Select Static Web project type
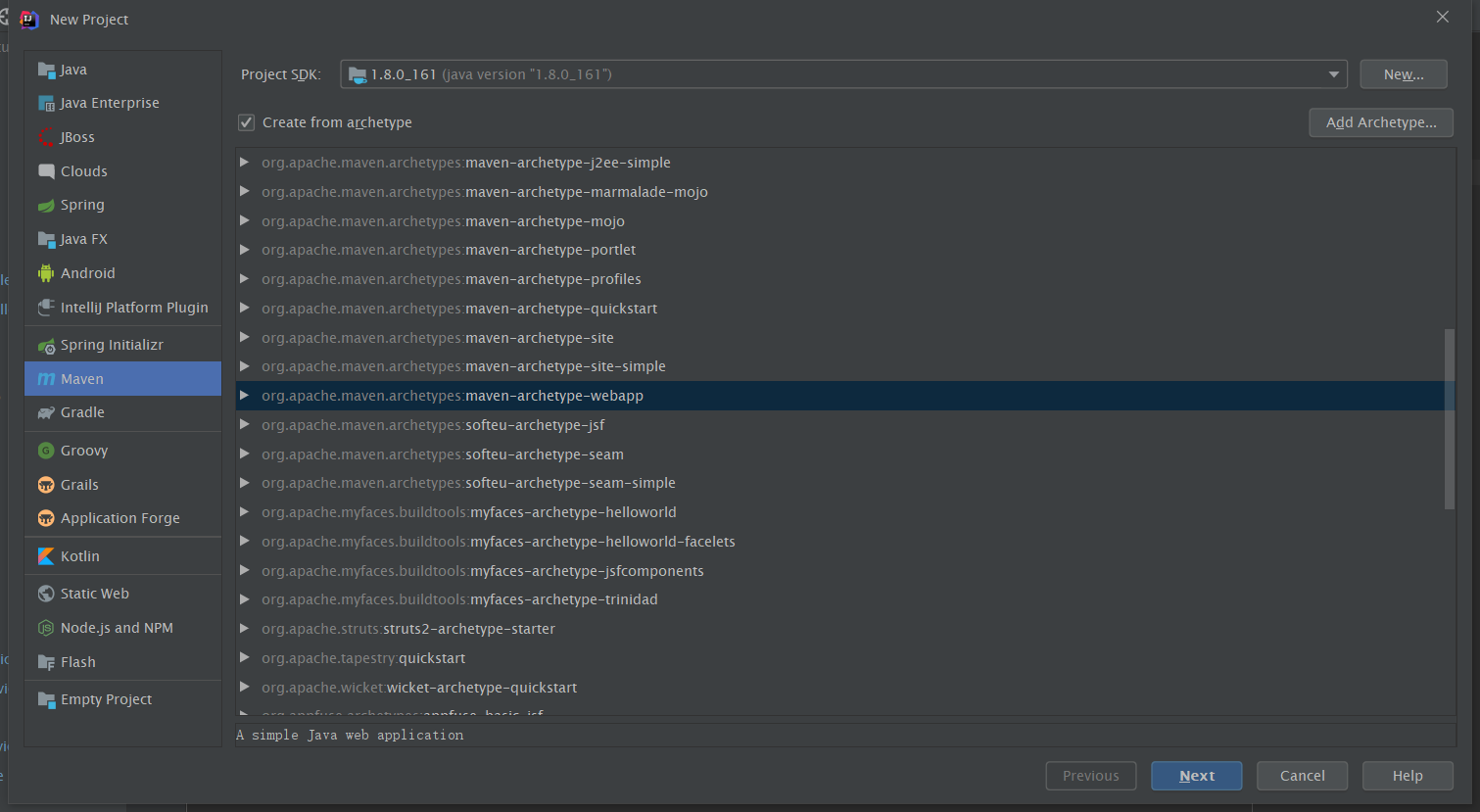The image size is (1480, 812). point(123,594)
